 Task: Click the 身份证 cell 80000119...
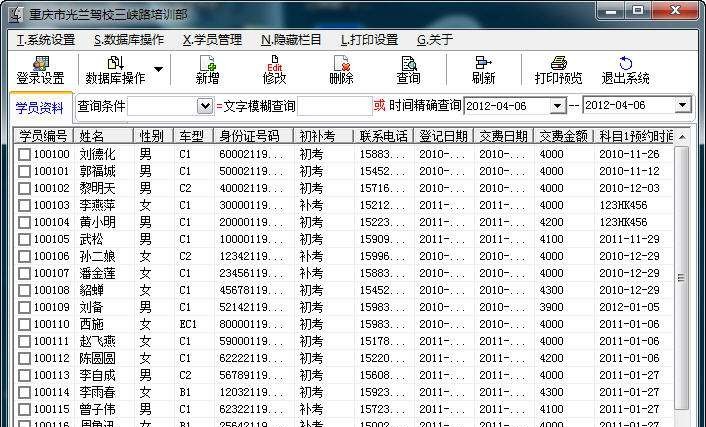tap(251, 324)
